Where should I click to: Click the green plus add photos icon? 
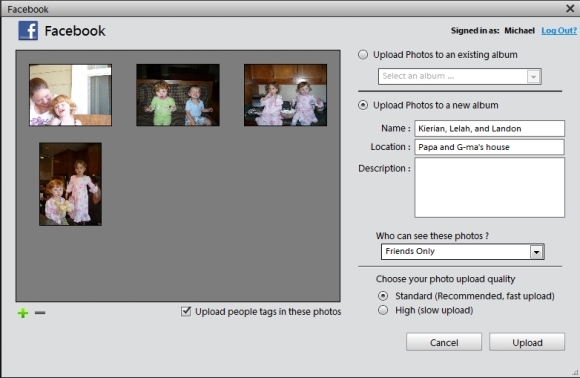point(23,313)
